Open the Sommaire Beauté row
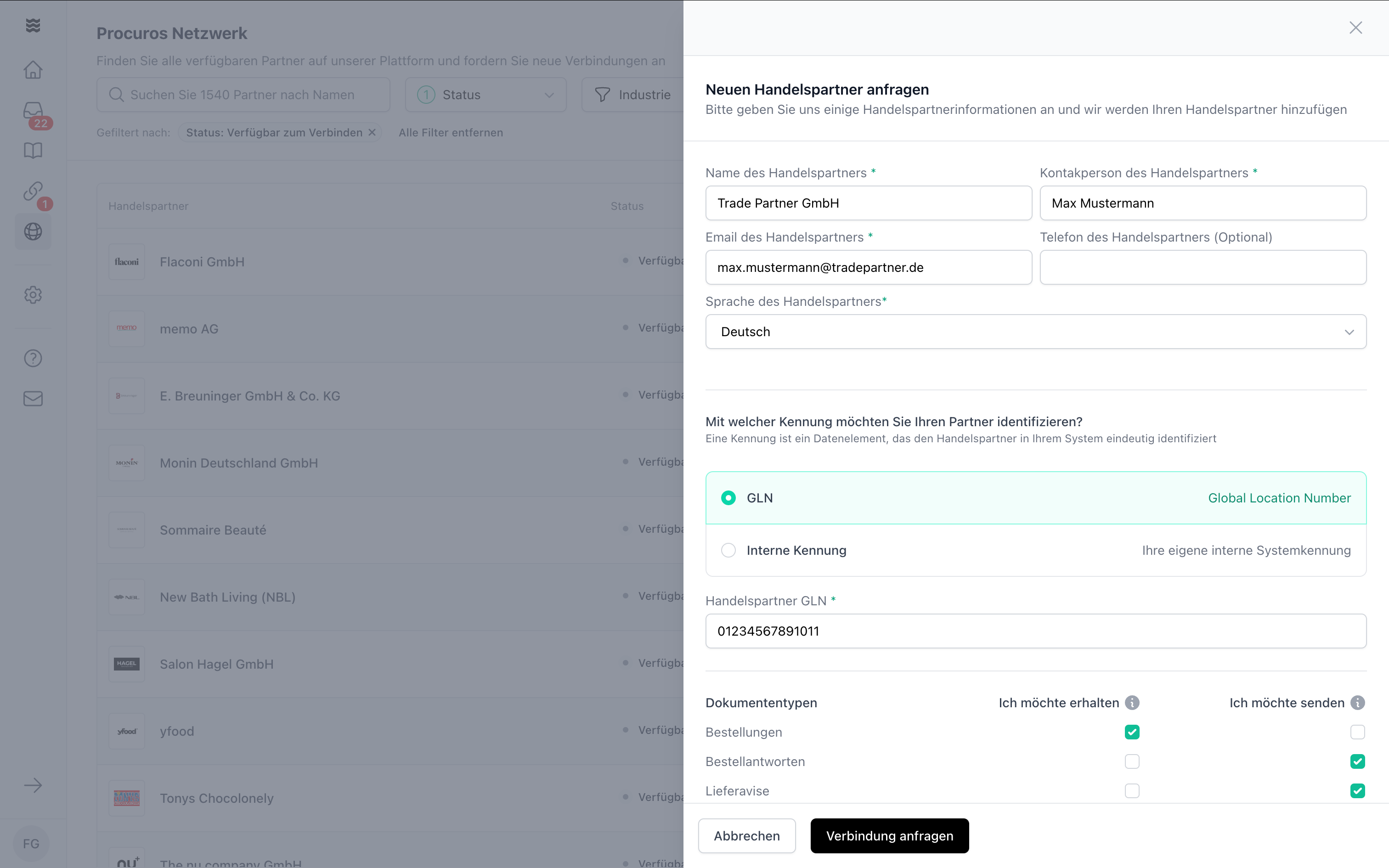 tap(390, 530)
